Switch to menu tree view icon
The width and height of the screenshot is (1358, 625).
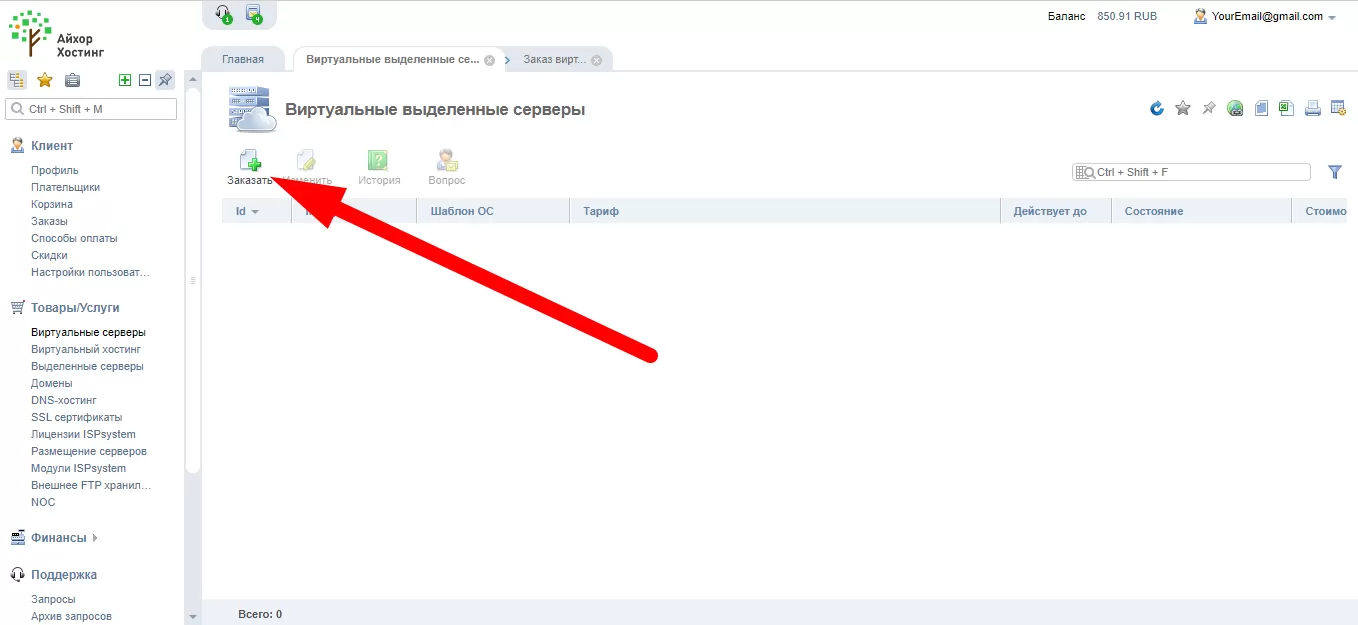click(17, 80)
